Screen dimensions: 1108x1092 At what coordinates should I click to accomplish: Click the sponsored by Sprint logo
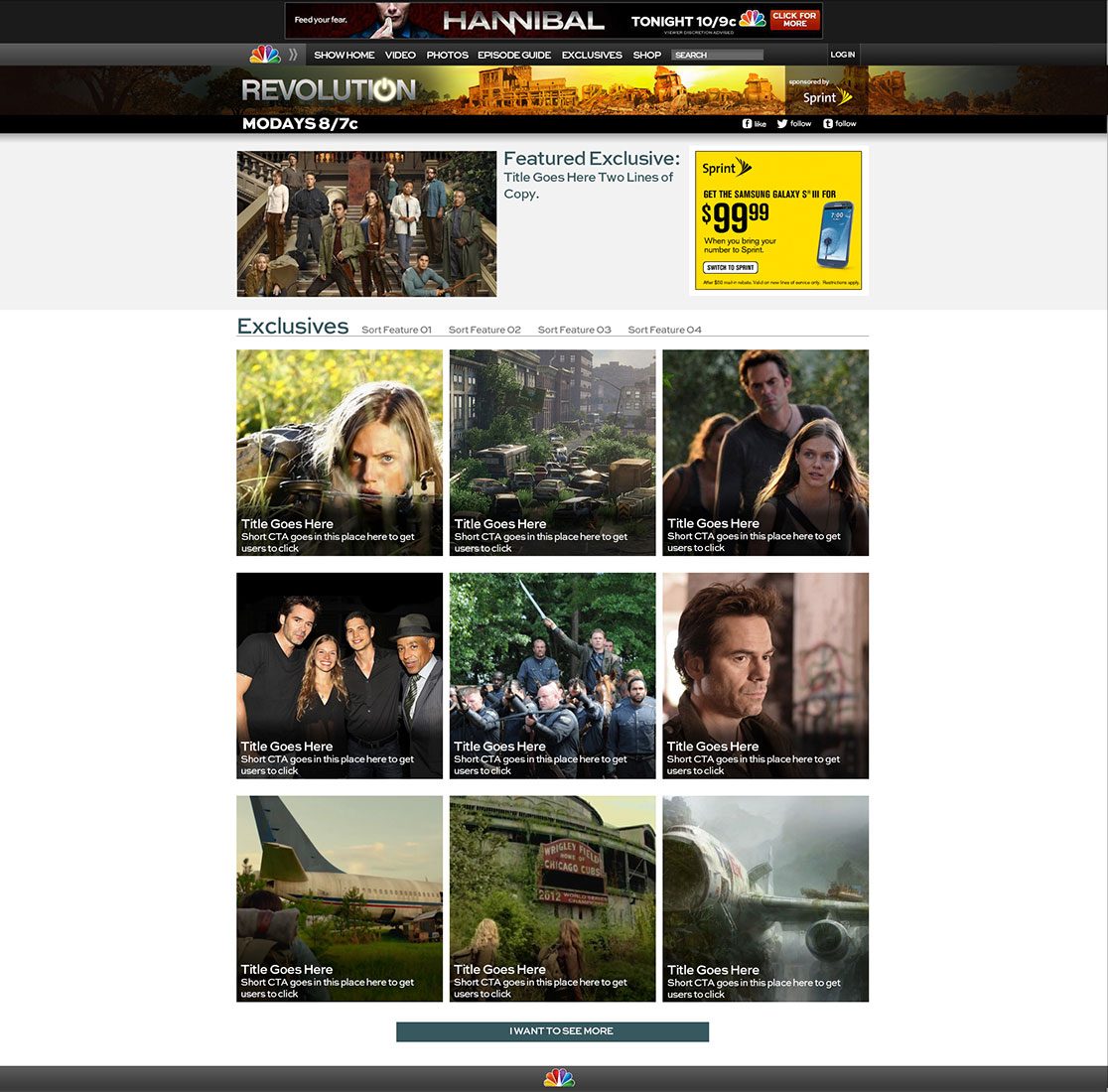pos(827,97)
